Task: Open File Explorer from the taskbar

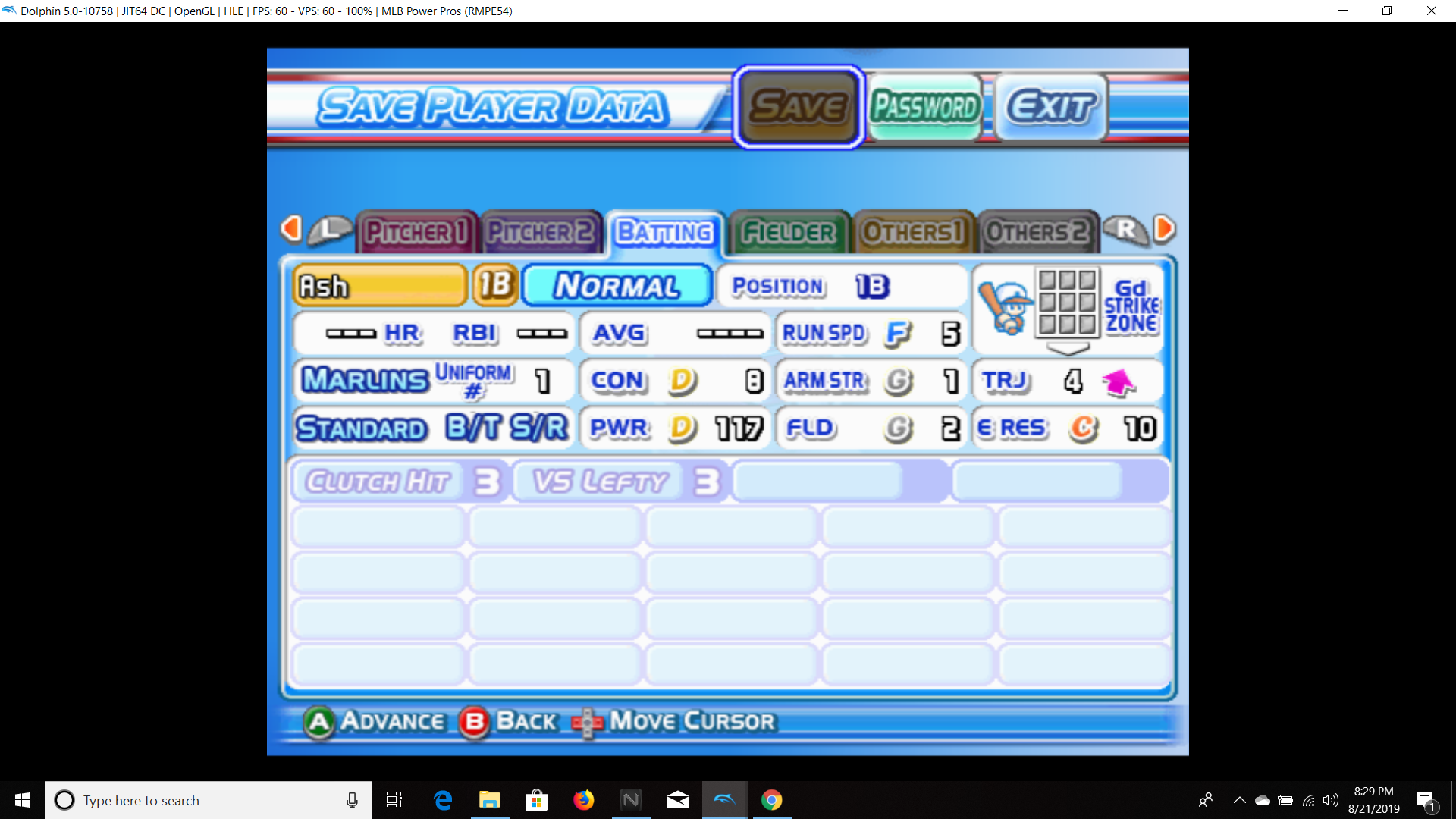Action: [490, 800]
